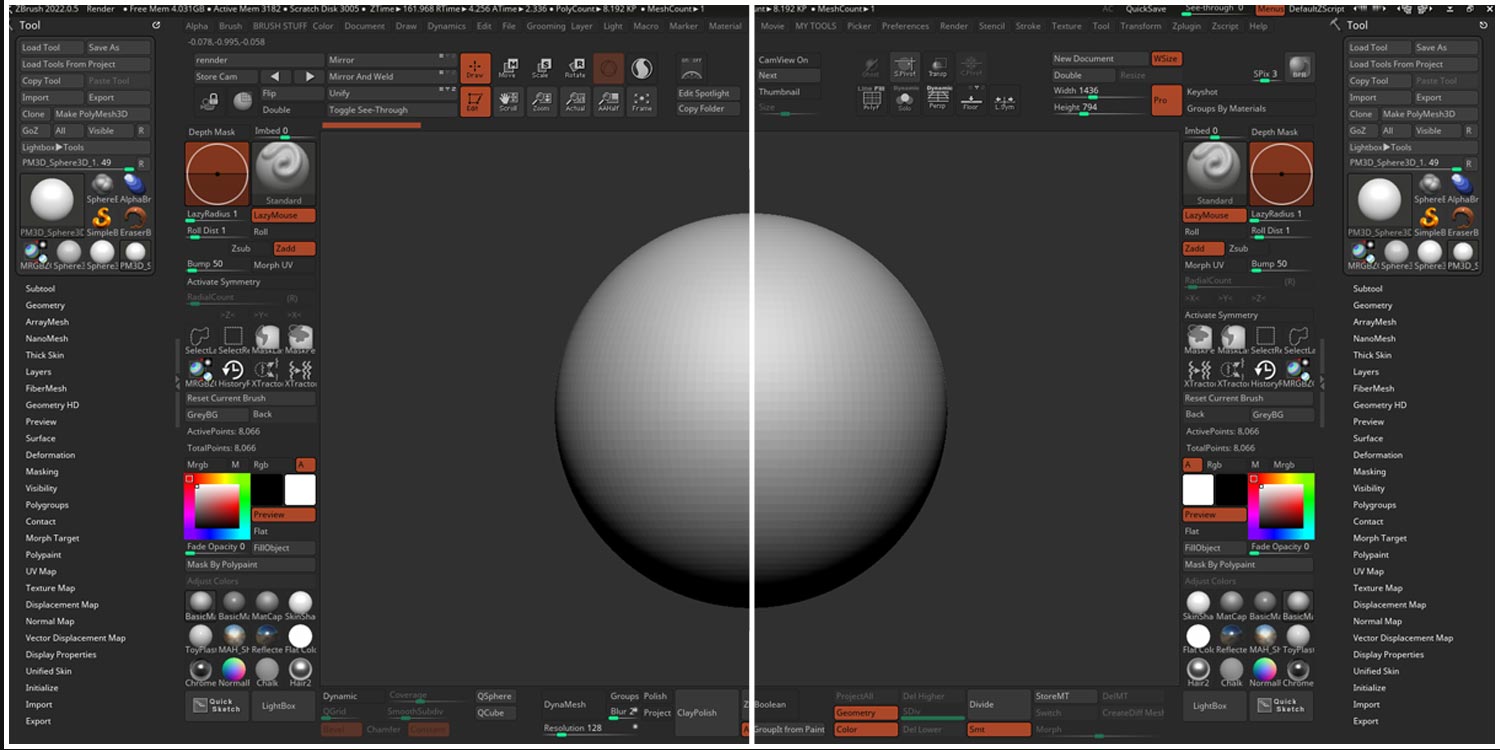Click the DynaMesh button

(x=567, y=704)
